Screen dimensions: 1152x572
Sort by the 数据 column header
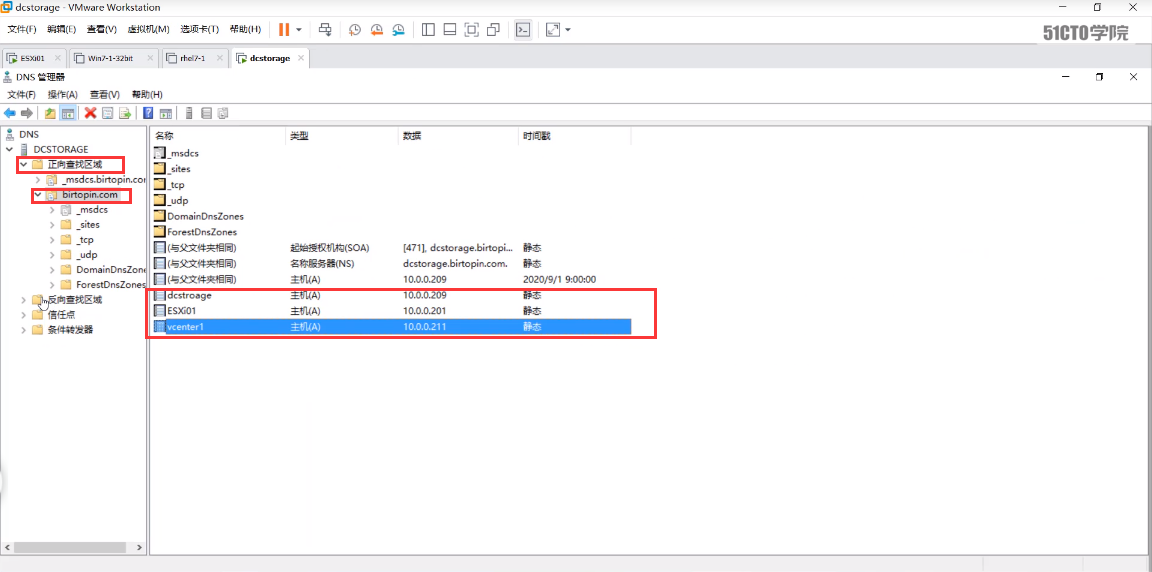458,136
